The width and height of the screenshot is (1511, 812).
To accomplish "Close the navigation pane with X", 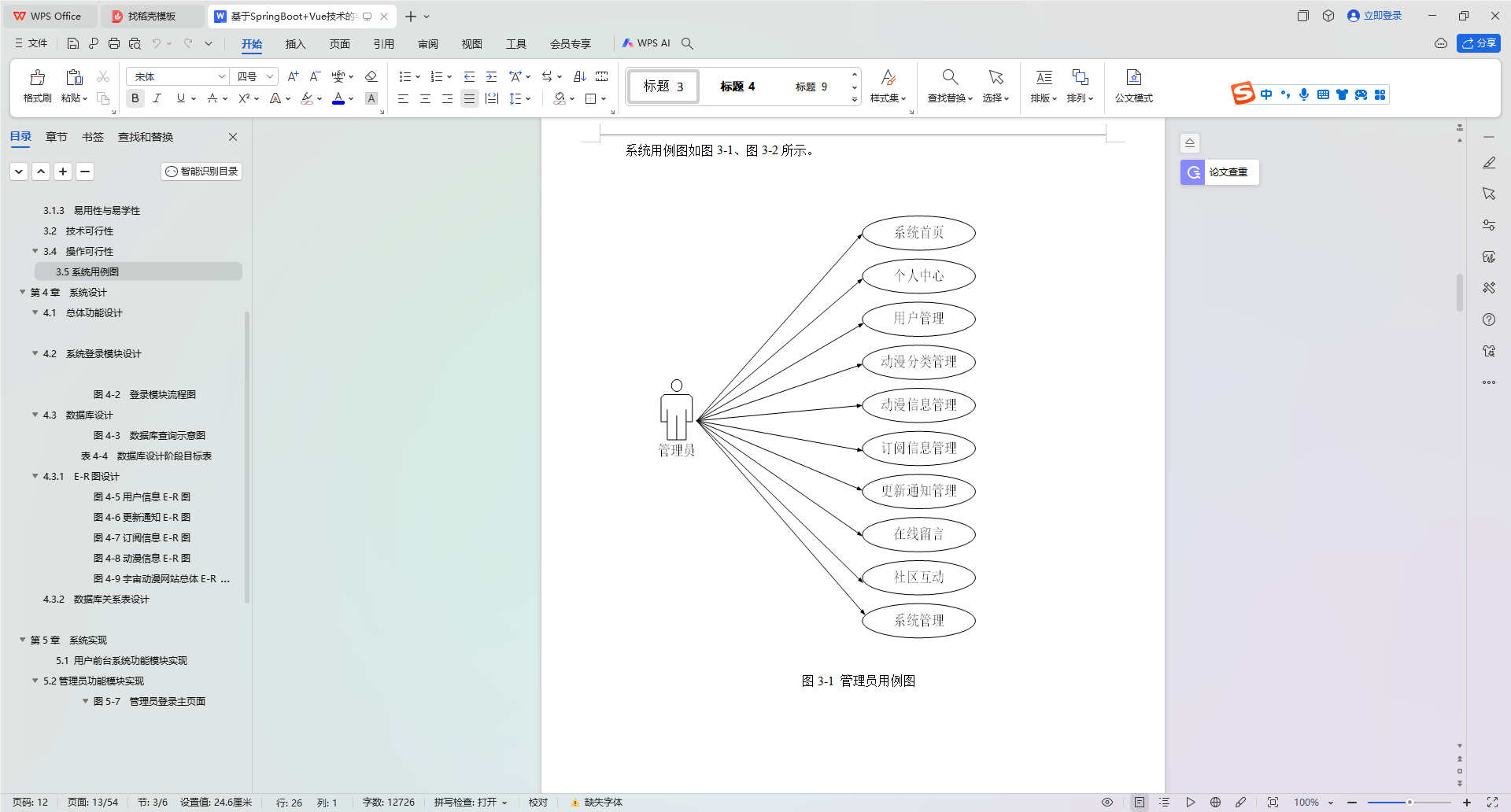I will click(x=233, y=137).
